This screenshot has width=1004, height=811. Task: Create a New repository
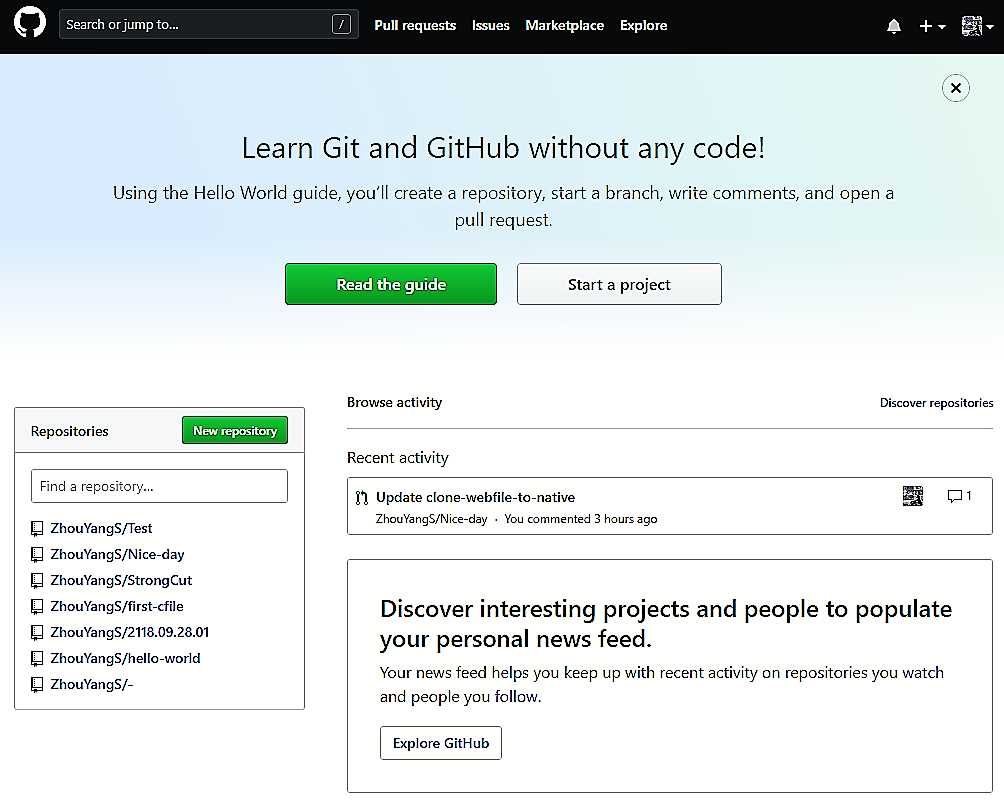click(x=235, y=430)
